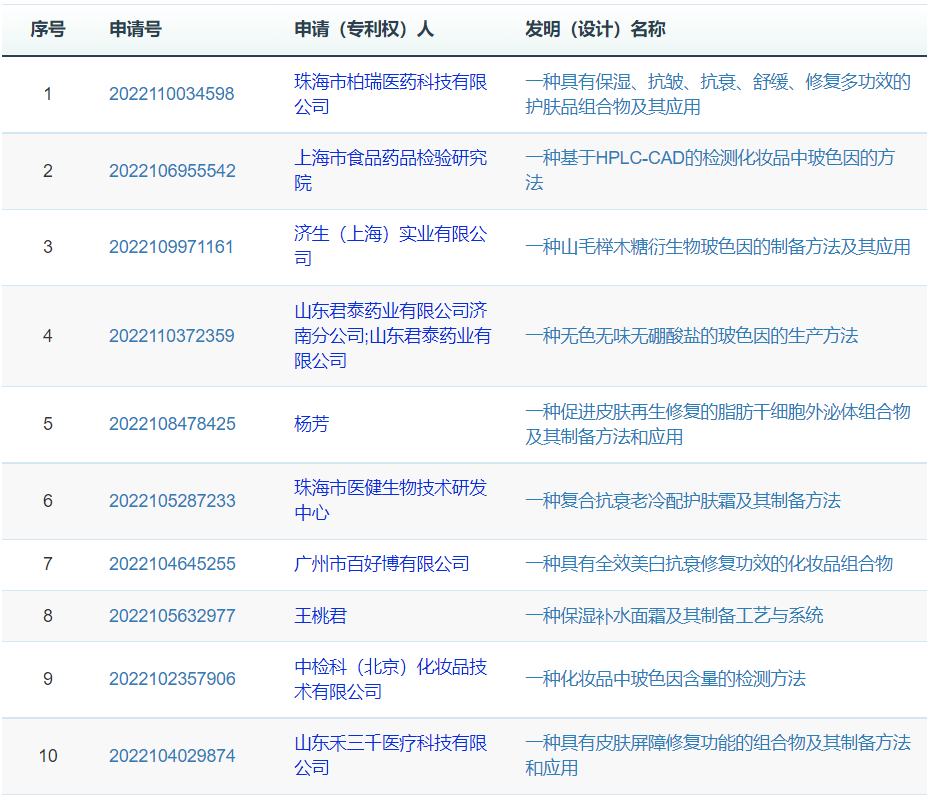
Task: Click application number 2022110372359
Action: pos(171,336)
